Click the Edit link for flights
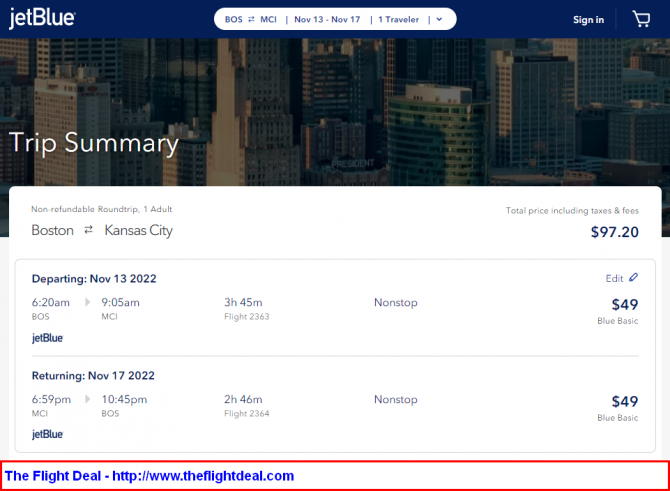Image resolution: width=670 pixels, height=491 pixels. [x=614, y=279]
